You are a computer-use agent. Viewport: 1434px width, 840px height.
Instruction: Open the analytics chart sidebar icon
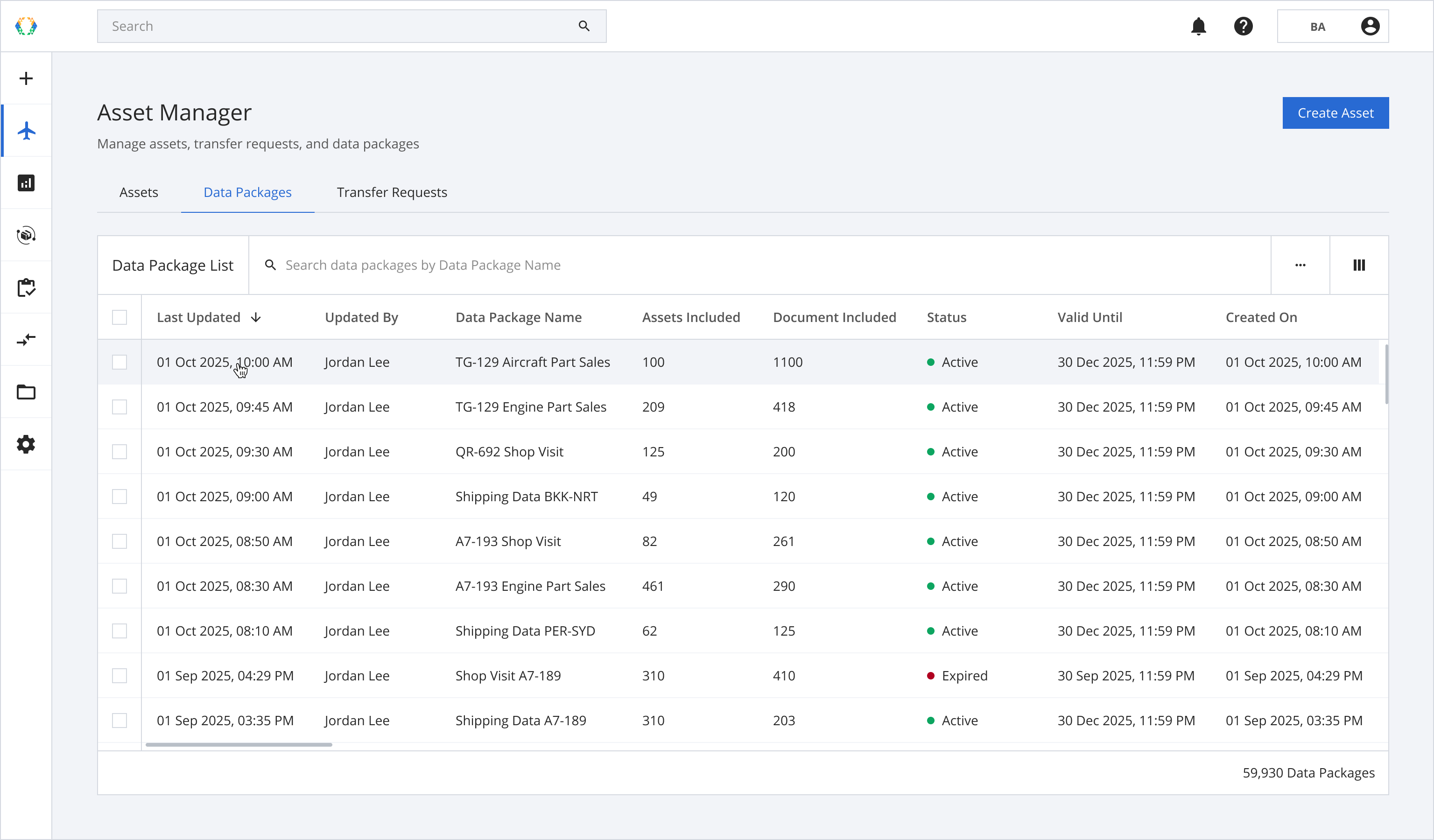pos(26,183)
